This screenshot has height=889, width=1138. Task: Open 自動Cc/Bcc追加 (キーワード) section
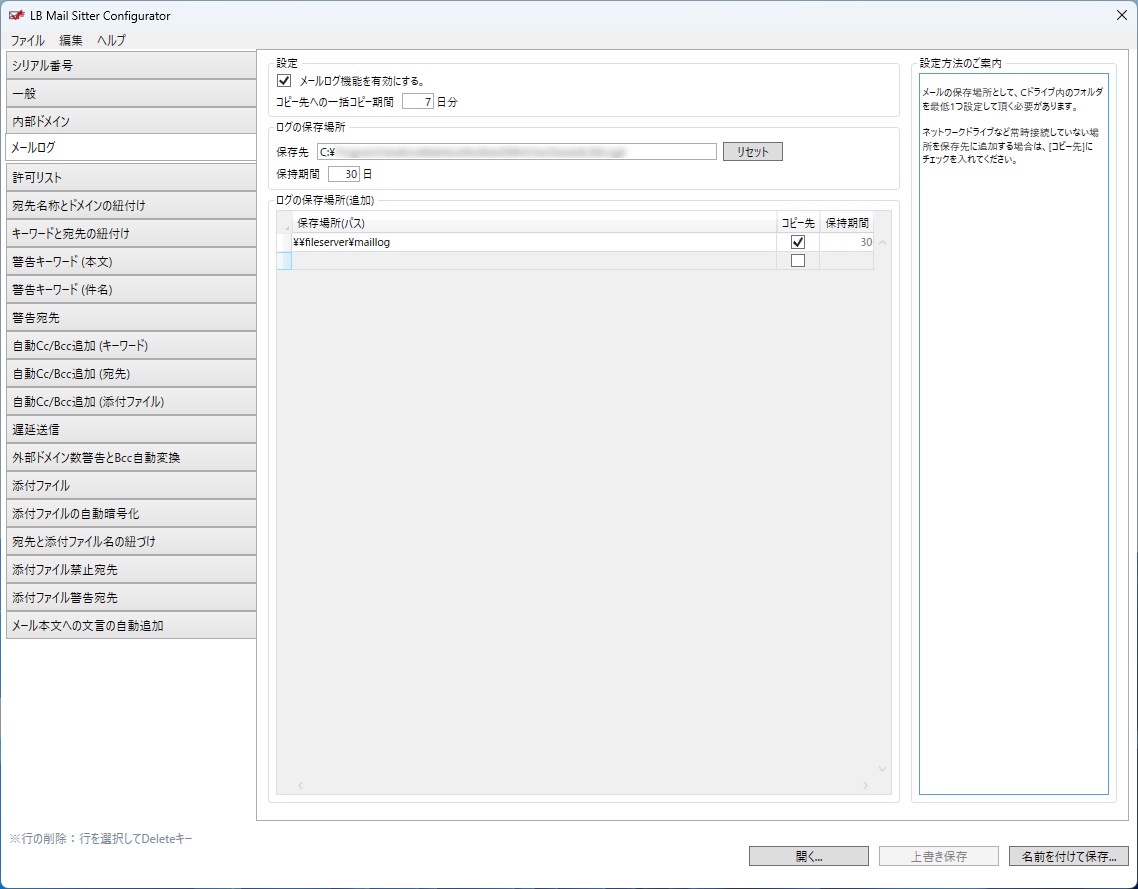[131, 345]
